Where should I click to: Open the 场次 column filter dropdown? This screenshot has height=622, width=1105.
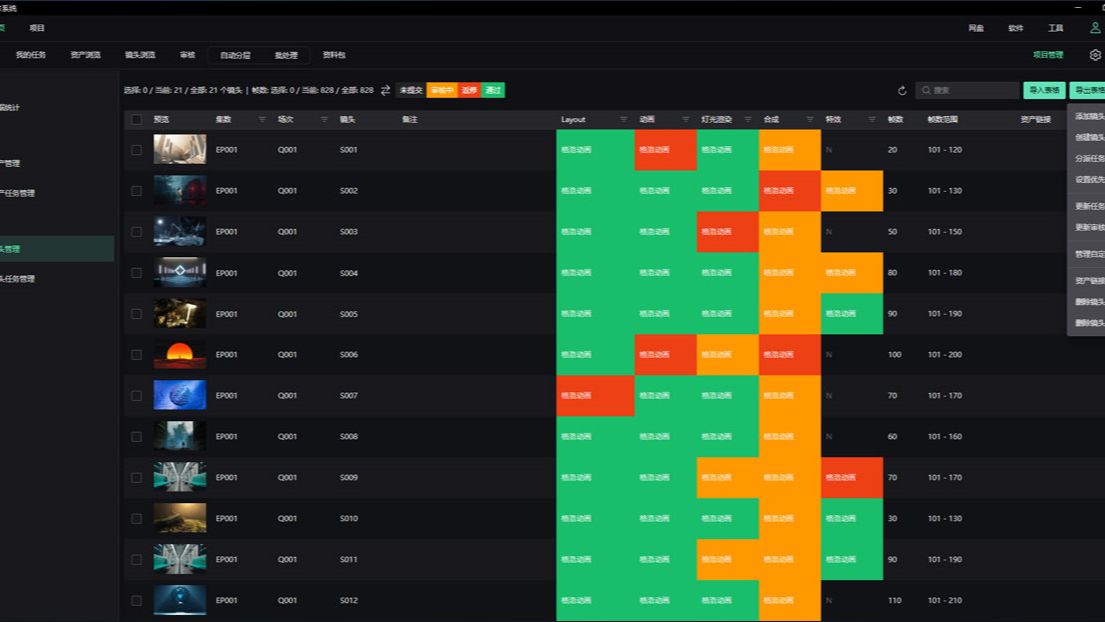click(x=324, y=120)
